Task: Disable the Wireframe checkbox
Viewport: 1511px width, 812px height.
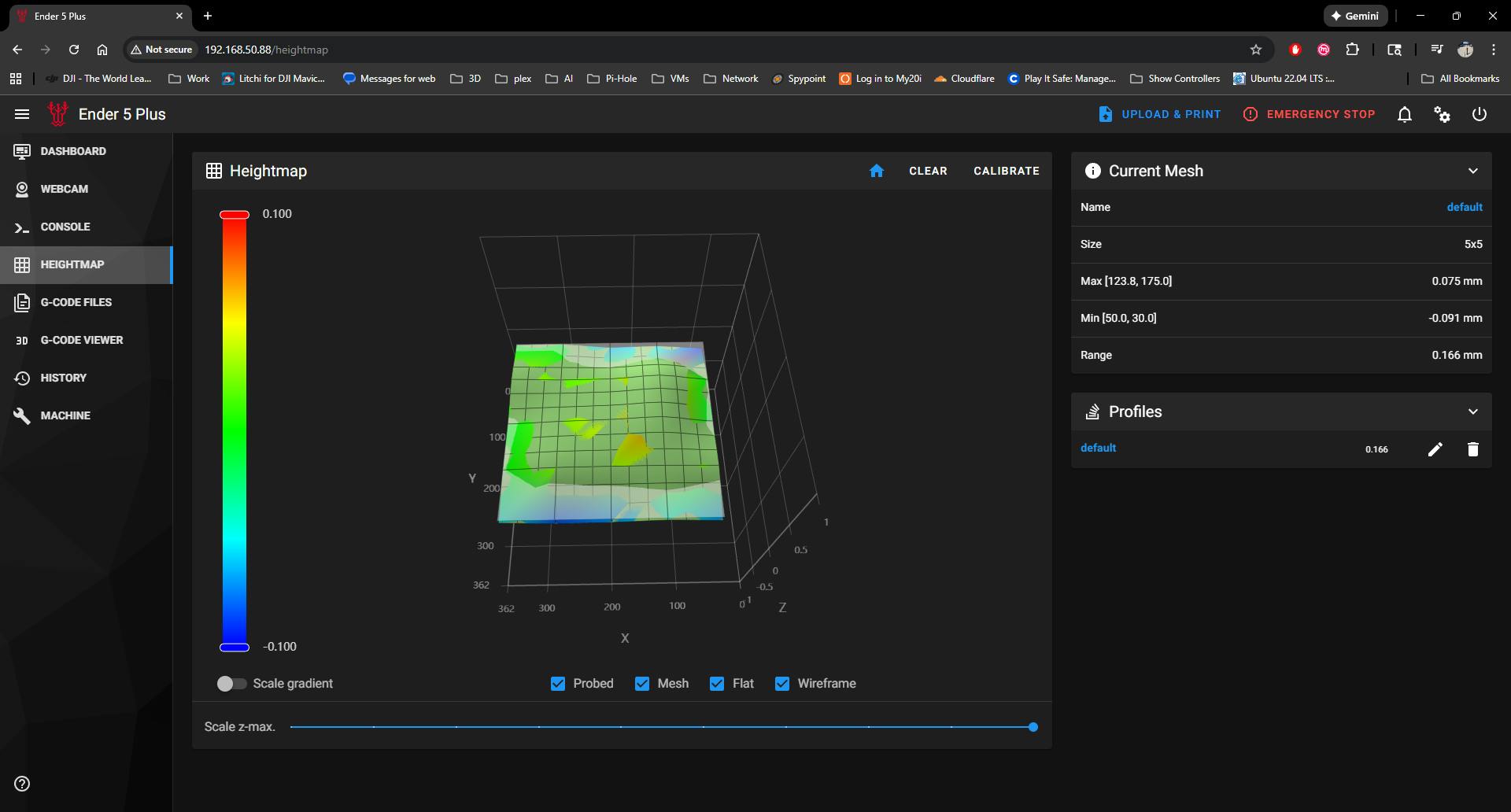Action: tap(781, 684)
